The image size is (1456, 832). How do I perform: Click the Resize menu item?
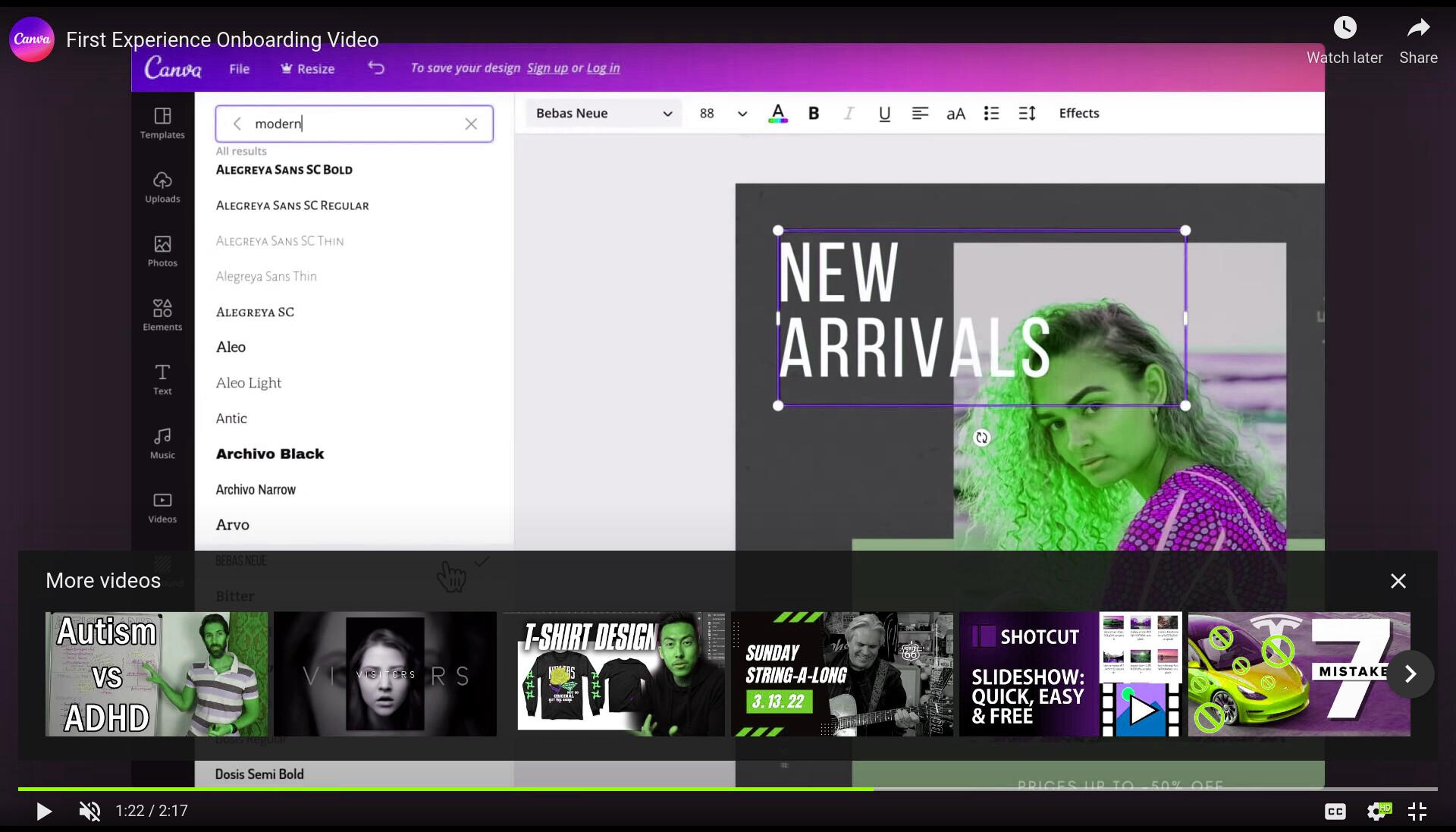tap(307, 69)
